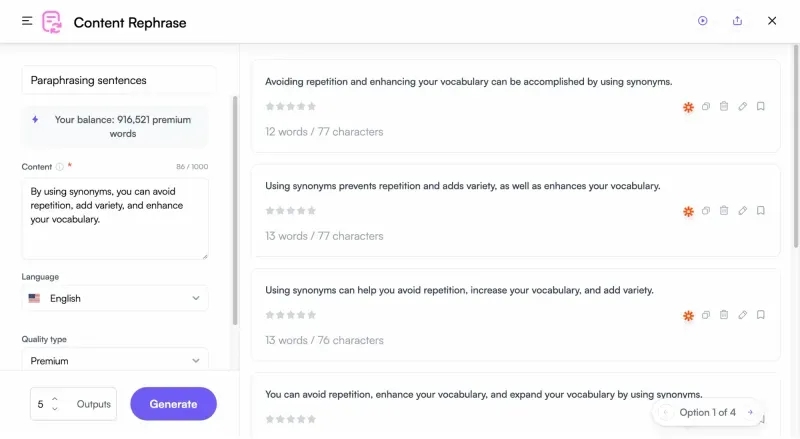Screen dimensions: 800x439
Task: Increase the number of outputs
Action: (x=55, y=398)
